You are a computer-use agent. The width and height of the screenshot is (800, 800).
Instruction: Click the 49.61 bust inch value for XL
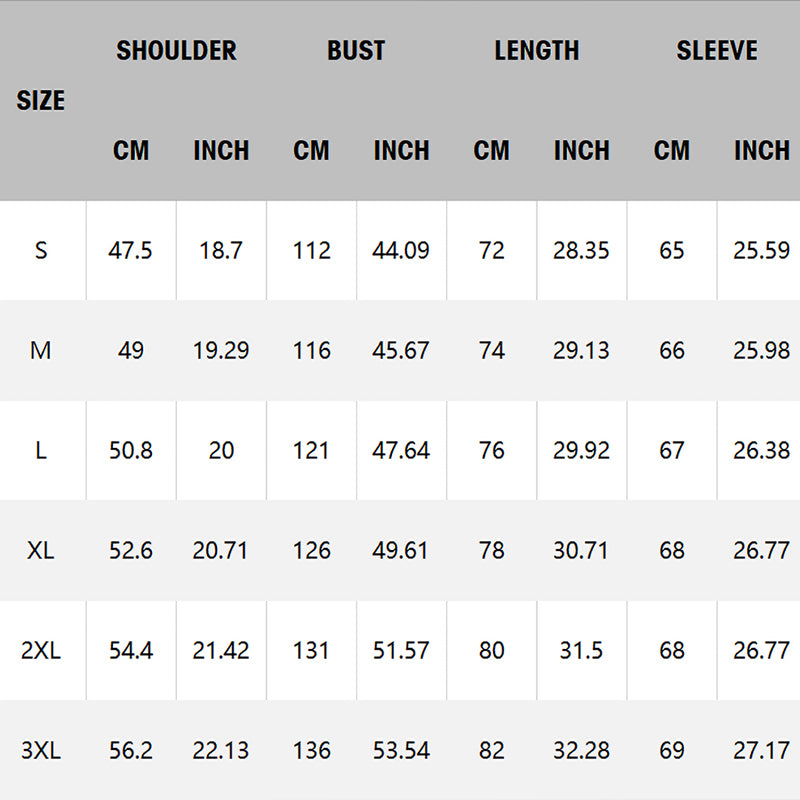point(401,550)
